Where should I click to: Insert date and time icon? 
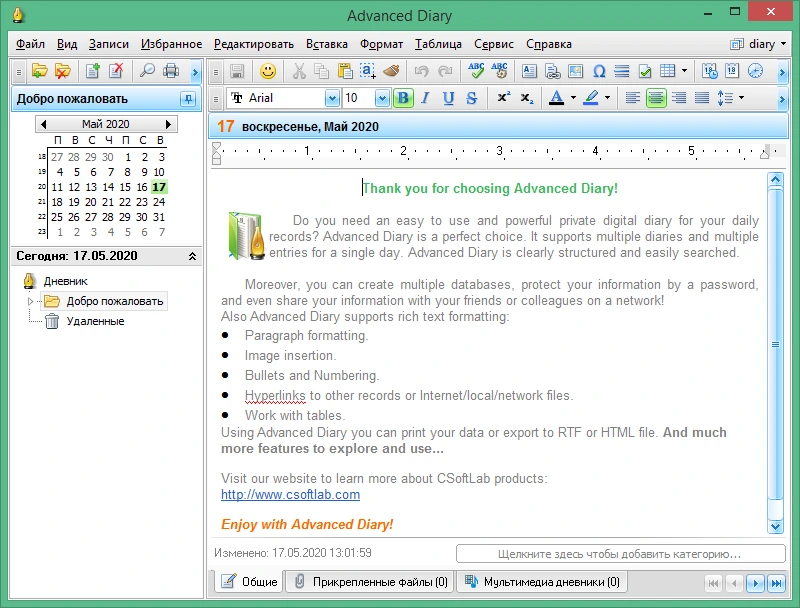709,71
